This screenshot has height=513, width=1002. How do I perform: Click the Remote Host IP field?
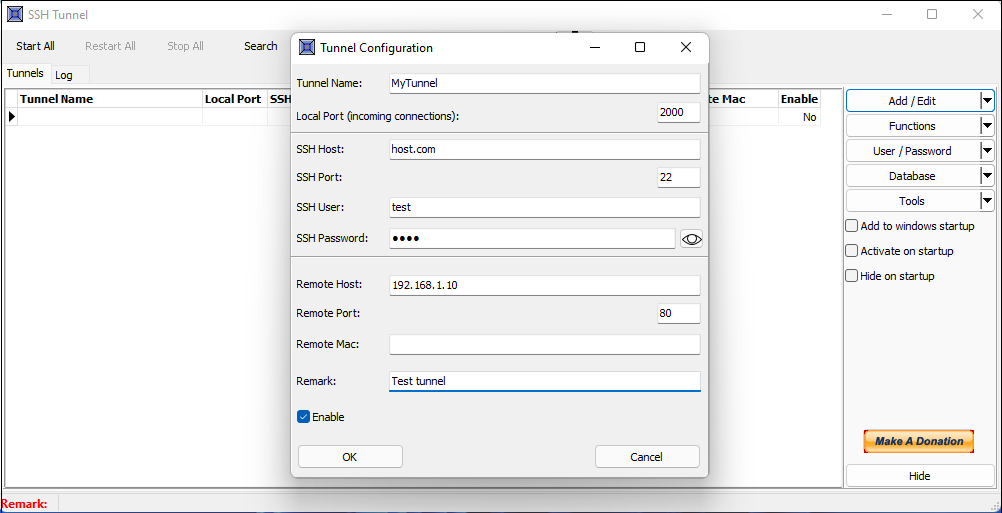(x=545, y=286)
